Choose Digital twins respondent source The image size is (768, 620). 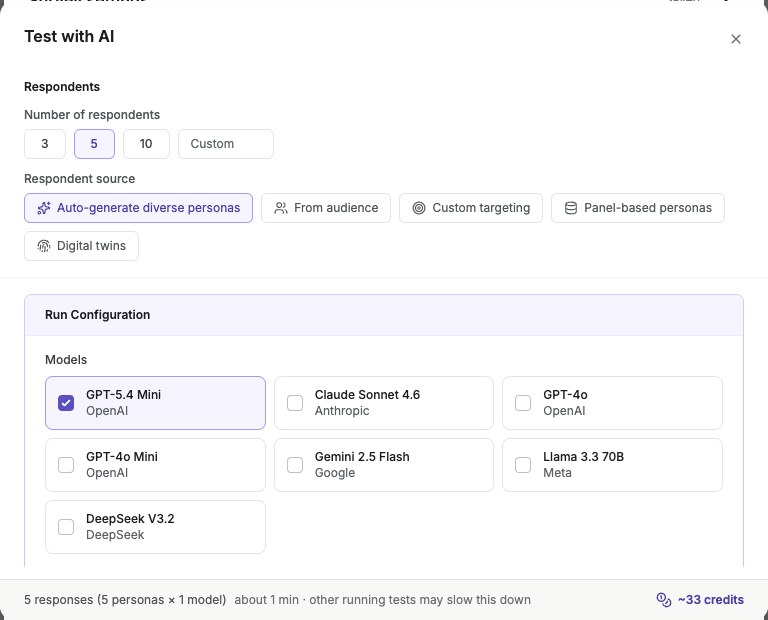81,246
